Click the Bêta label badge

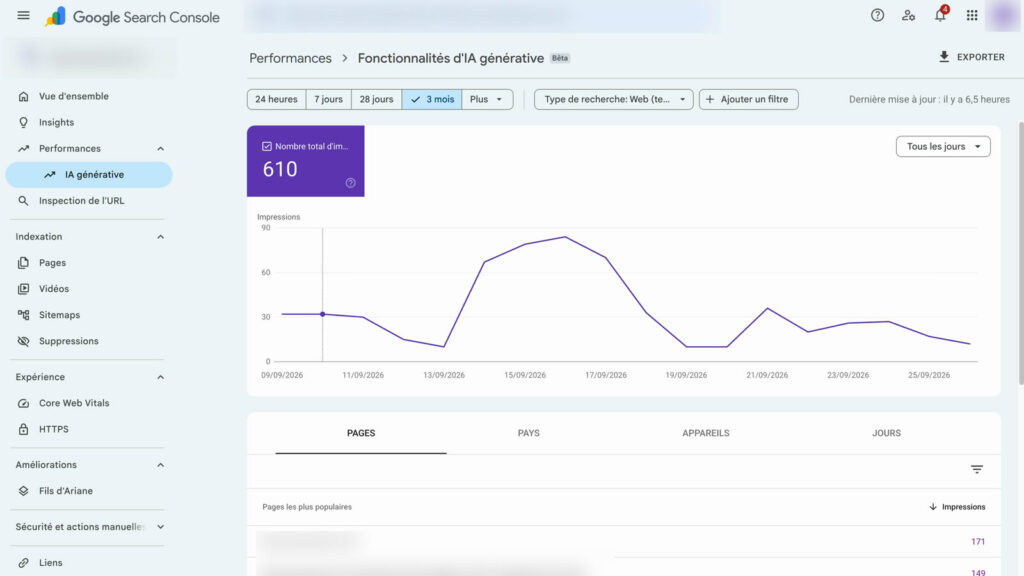(560, 58)
